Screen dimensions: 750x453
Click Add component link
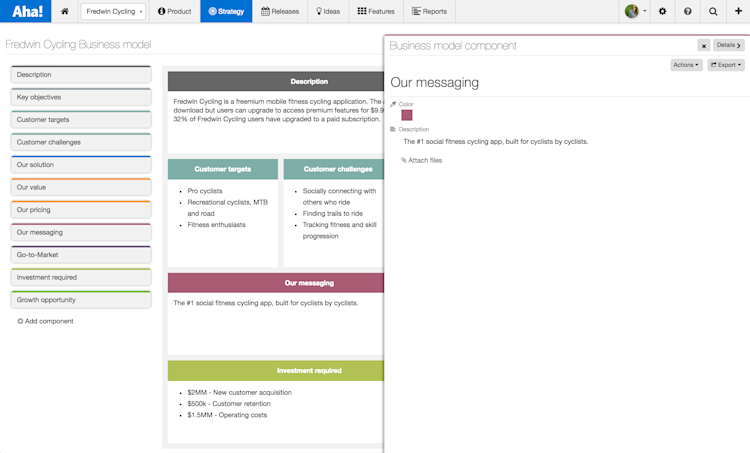click(45, 321)
